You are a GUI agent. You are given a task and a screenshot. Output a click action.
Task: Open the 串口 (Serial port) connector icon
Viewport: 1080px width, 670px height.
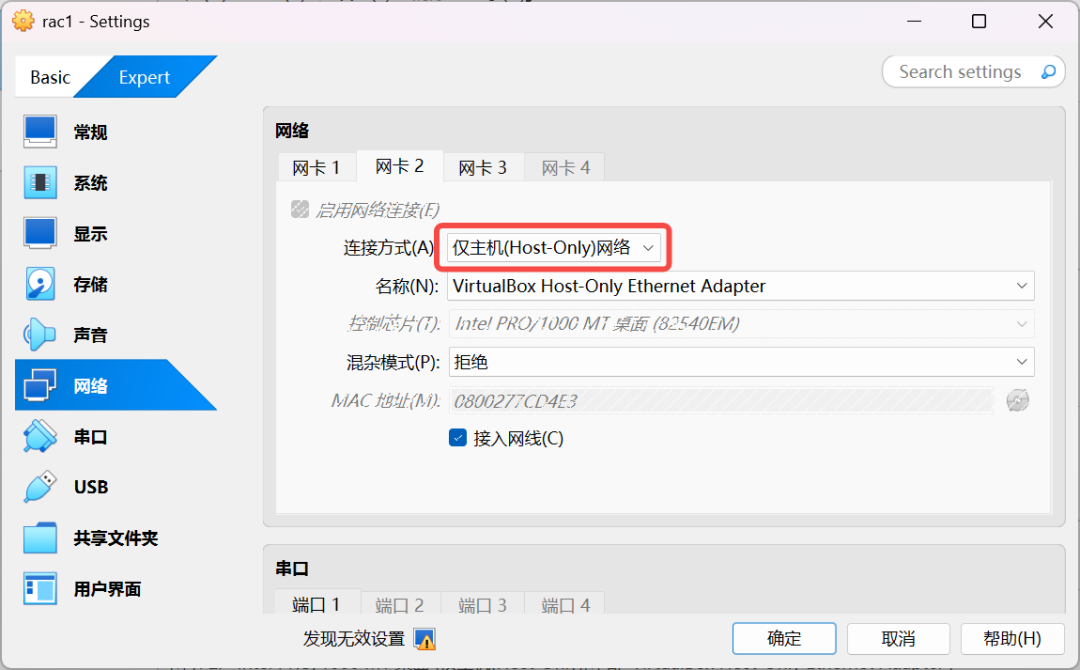40,437
